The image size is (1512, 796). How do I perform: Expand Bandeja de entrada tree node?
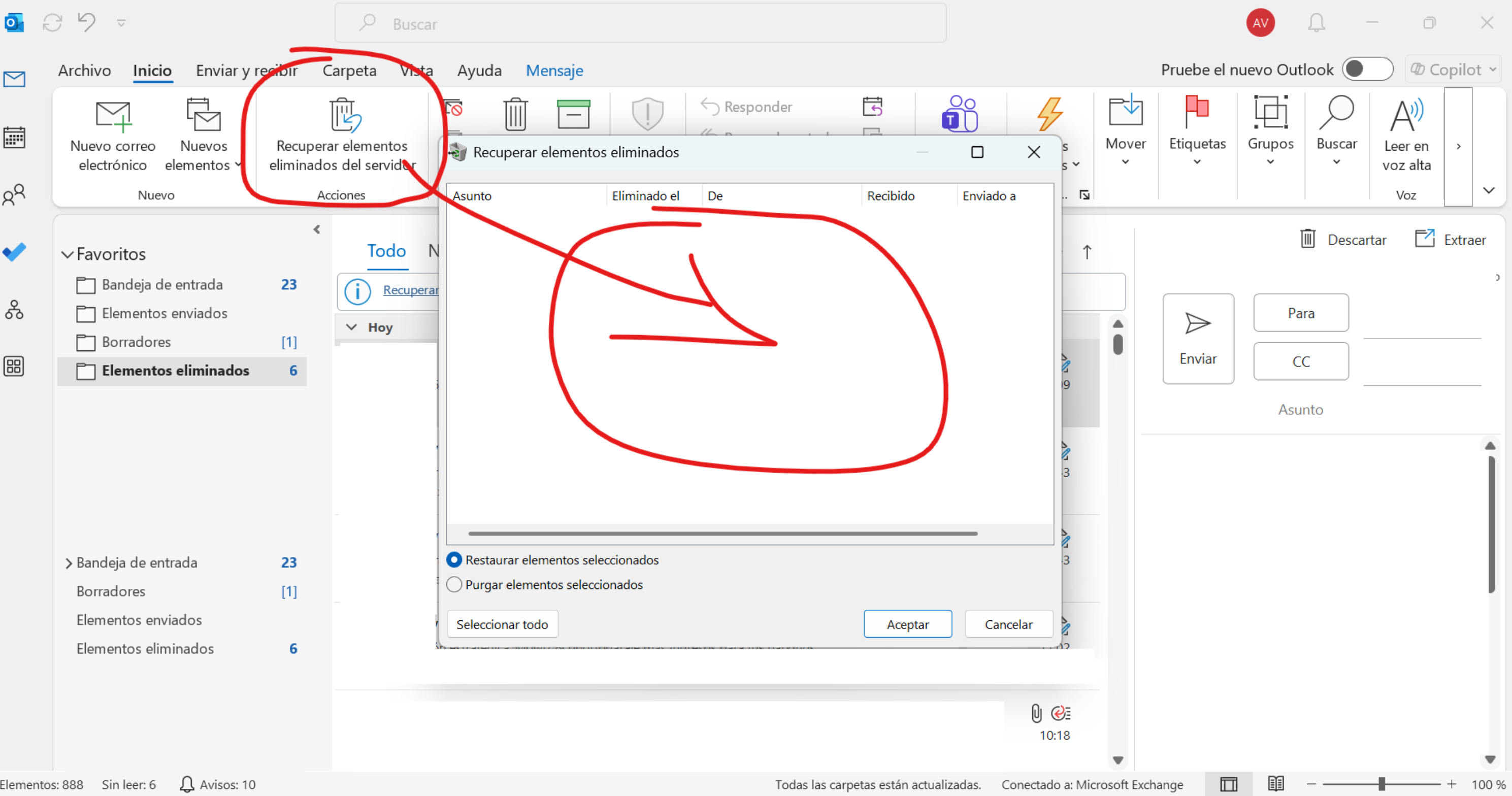(68, 563)
